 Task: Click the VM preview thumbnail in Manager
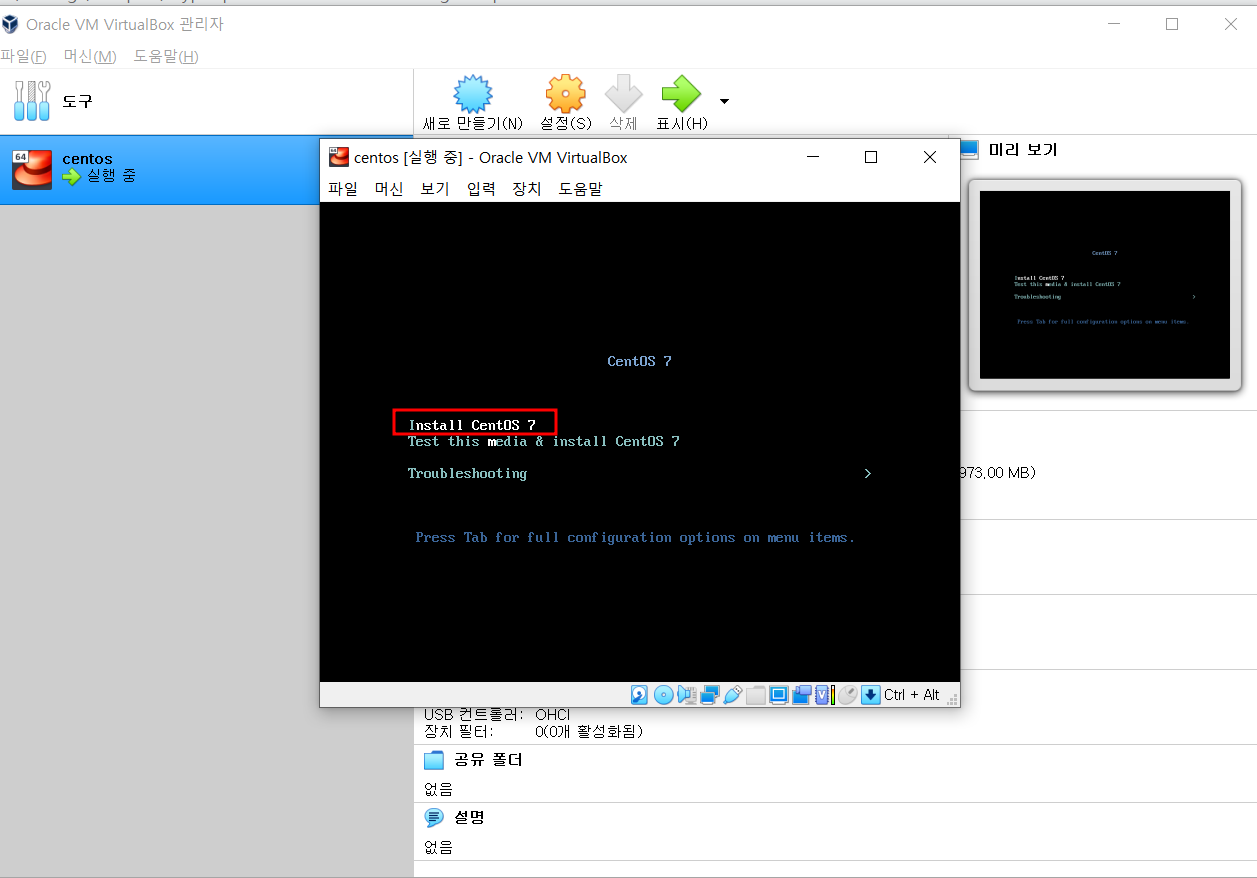[x=1105, y=285]
